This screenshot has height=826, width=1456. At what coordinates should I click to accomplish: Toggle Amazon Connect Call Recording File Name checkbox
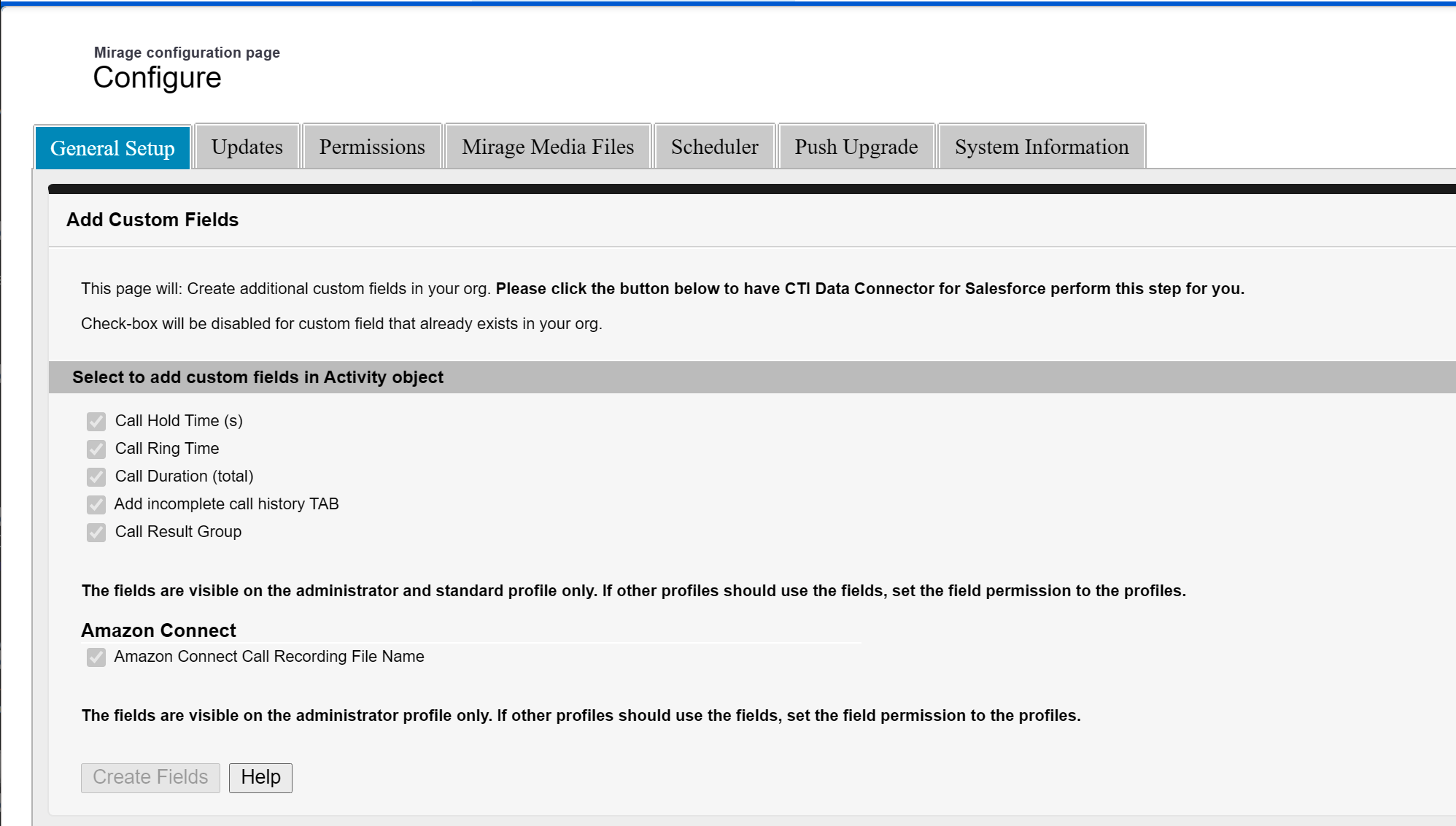tap(96, 657)
